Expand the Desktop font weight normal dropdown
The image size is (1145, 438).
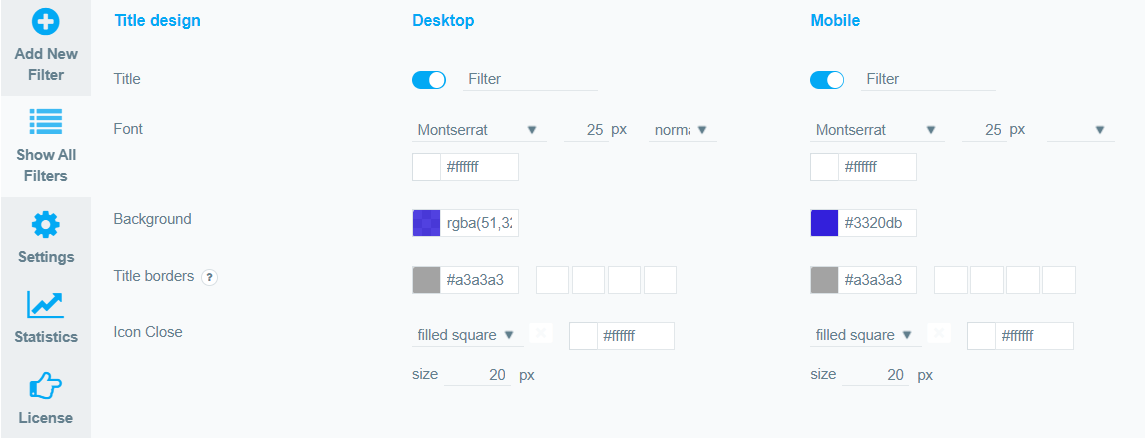tap(683, 130)
